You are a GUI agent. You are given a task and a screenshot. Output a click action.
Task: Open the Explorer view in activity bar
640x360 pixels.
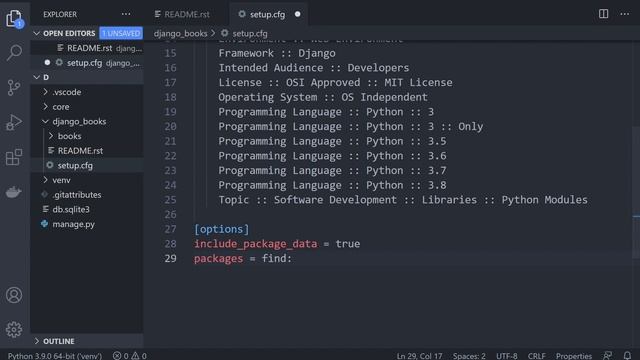point(14,18)
